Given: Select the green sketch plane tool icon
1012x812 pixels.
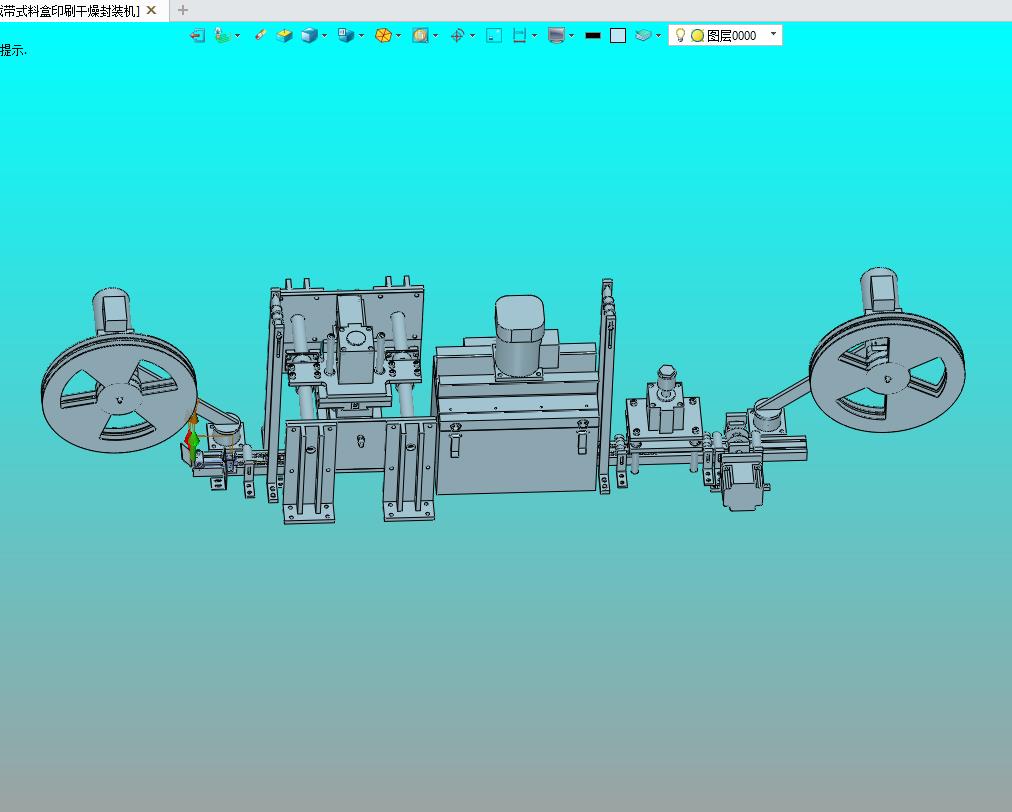Looking at the screenshot, I should tap(223, 36).
